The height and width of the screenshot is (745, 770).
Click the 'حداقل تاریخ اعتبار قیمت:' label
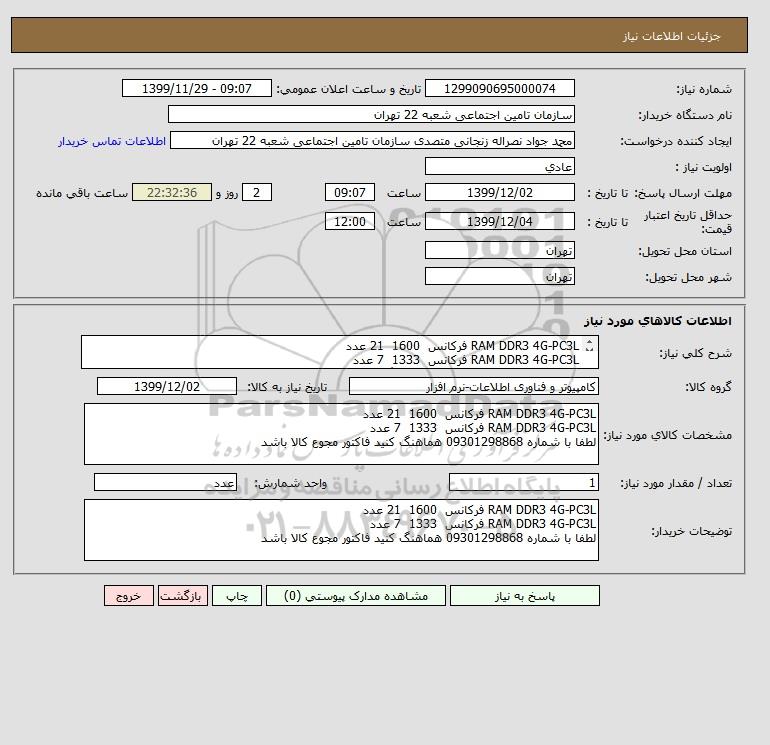coord(688,222)
